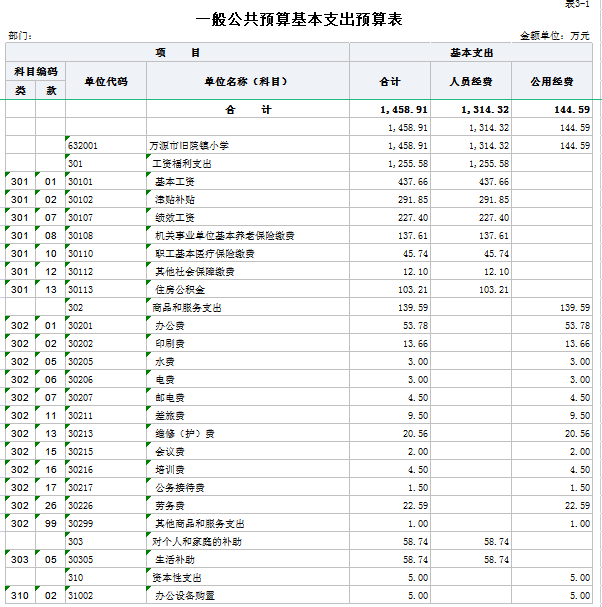This screenshot has height=607, width=602.
Task: Click the 项目 header cell
Action: [x=178, y=52]
